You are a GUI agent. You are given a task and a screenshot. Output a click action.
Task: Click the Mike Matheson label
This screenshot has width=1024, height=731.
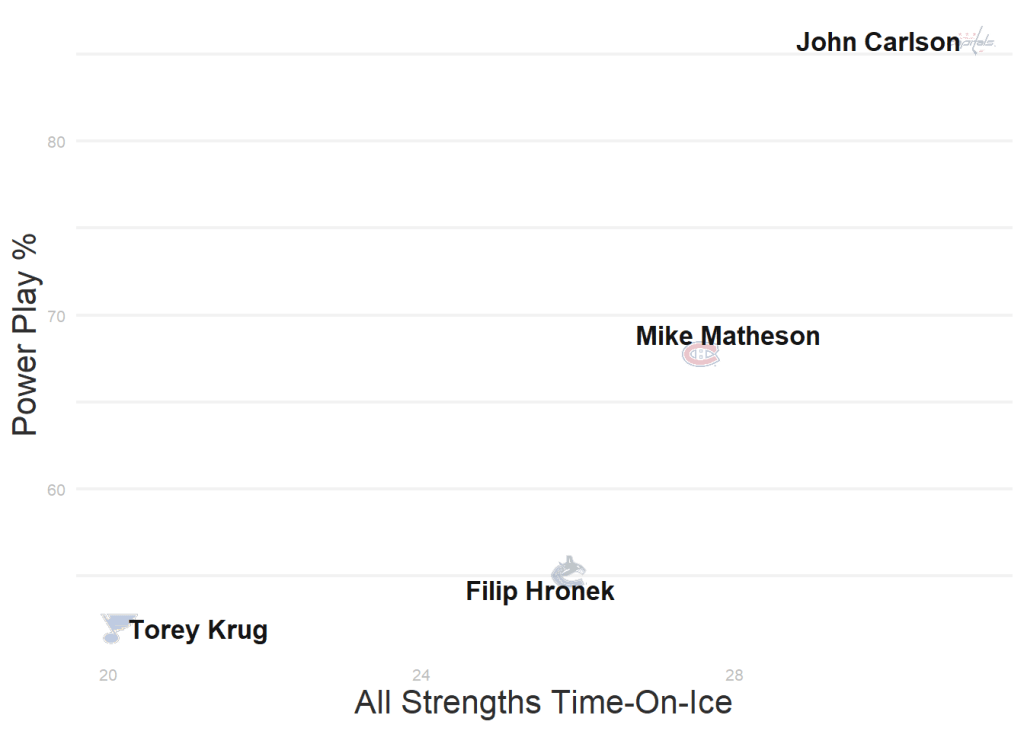(x=727, y=336)
